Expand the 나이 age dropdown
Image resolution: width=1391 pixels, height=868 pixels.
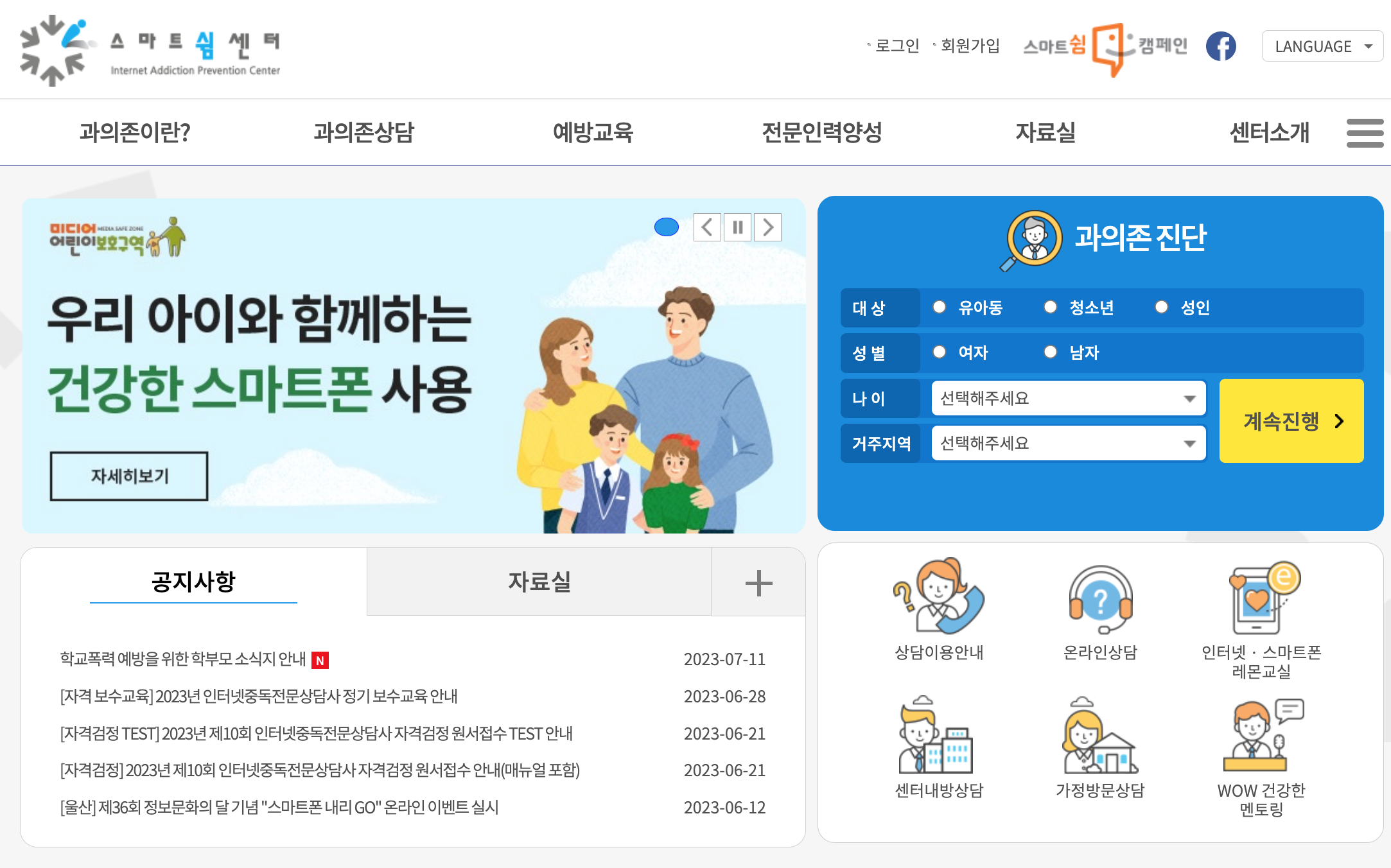pyautogui.click(x=1068, y=398)
